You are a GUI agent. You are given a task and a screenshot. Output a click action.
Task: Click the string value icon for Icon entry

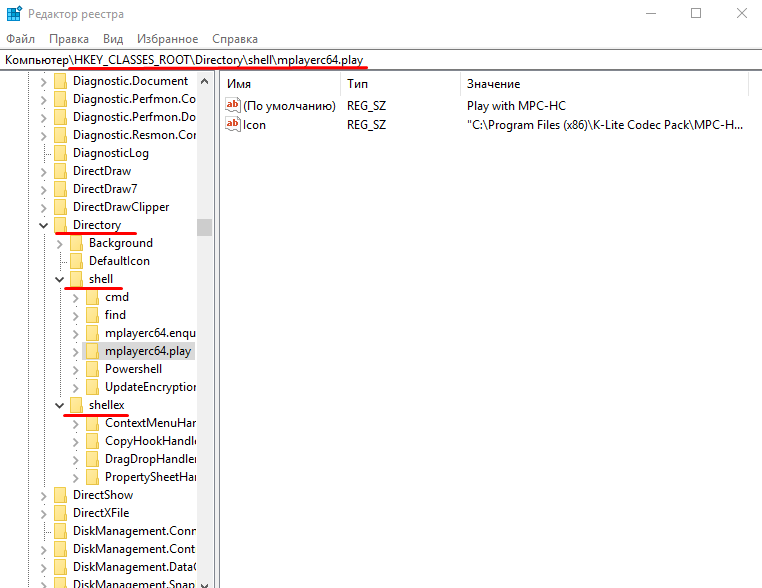pyautogui.click(x=233, y=125)
